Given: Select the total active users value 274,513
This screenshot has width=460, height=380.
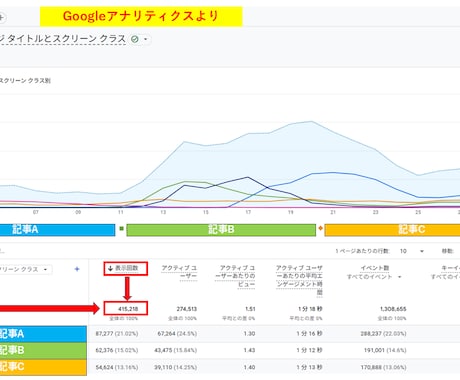Looking at the screenshot, I should [186, 309].
